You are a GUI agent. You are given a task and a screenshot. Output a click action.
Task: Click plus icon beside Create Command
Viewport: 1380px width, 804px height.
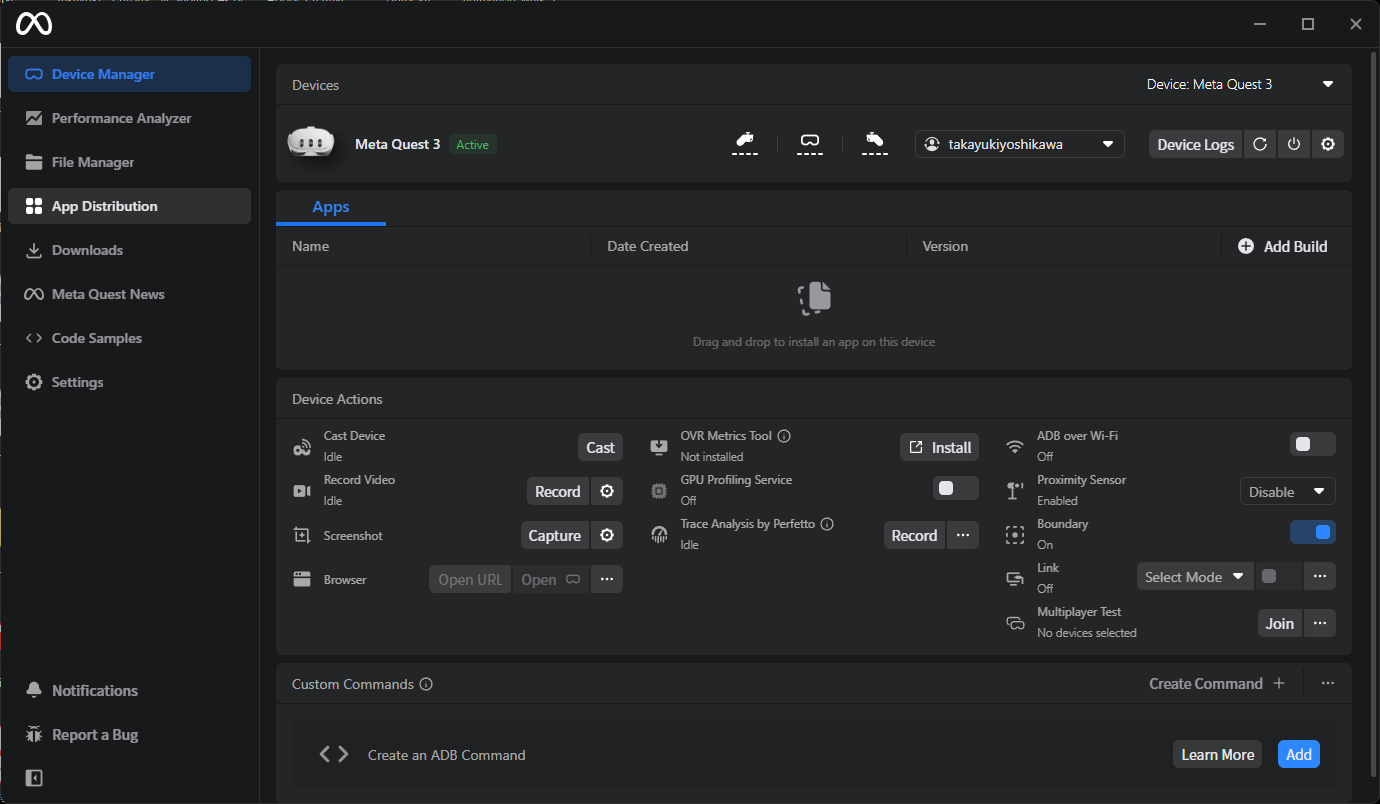[1279, 684]
